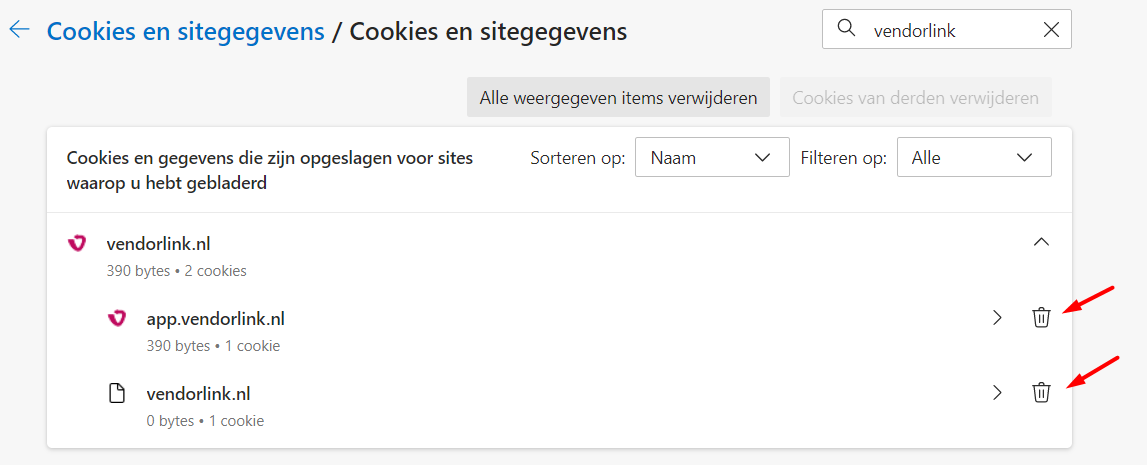The height and width of the screenshot is (465, 1147).
Task: Click the magnifying glass search icon
Action: click(x=846, y=29)
